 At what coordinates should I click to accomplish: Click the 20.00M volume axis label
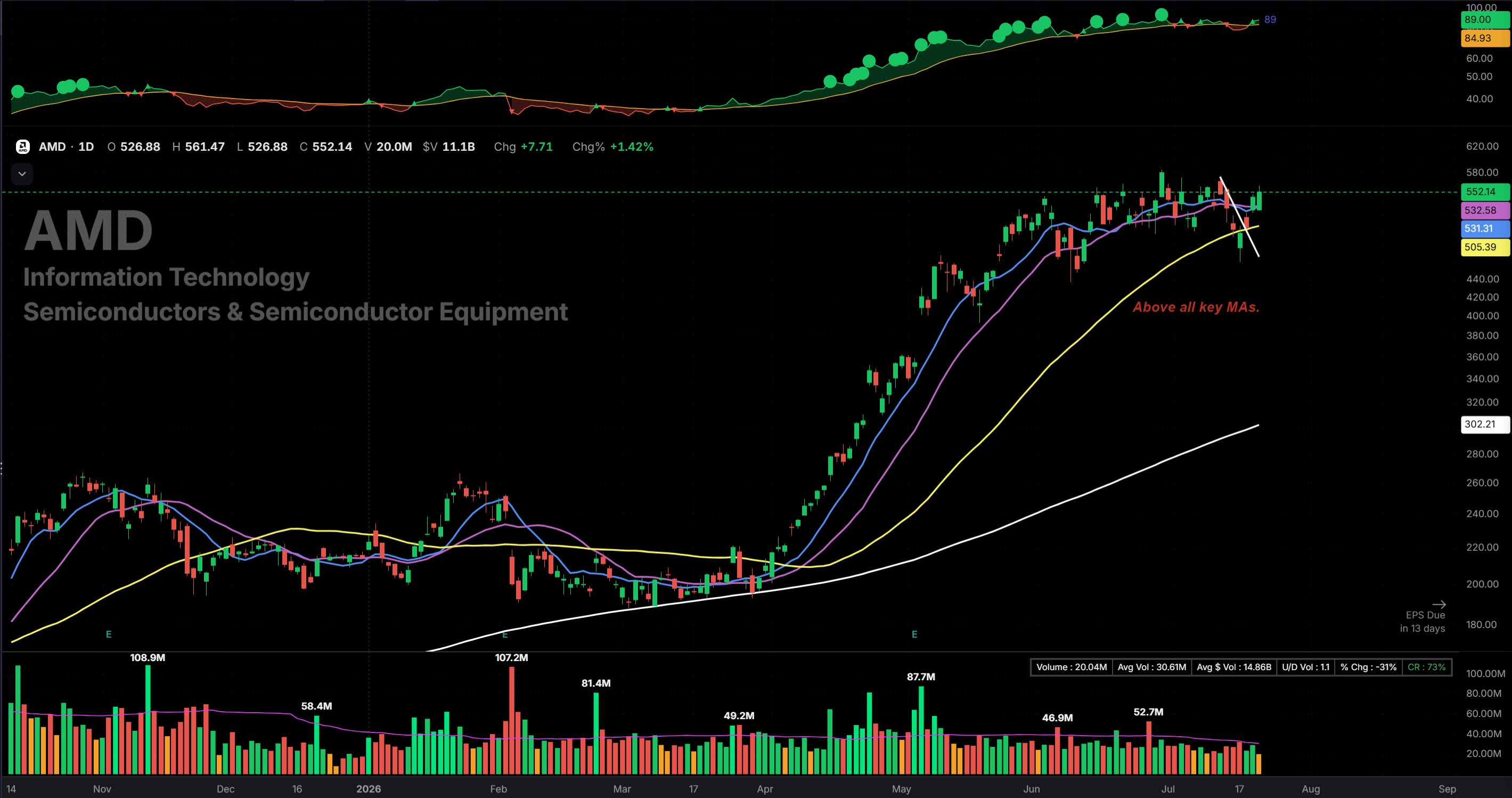pyautogui.click(x=1484, y=753)
